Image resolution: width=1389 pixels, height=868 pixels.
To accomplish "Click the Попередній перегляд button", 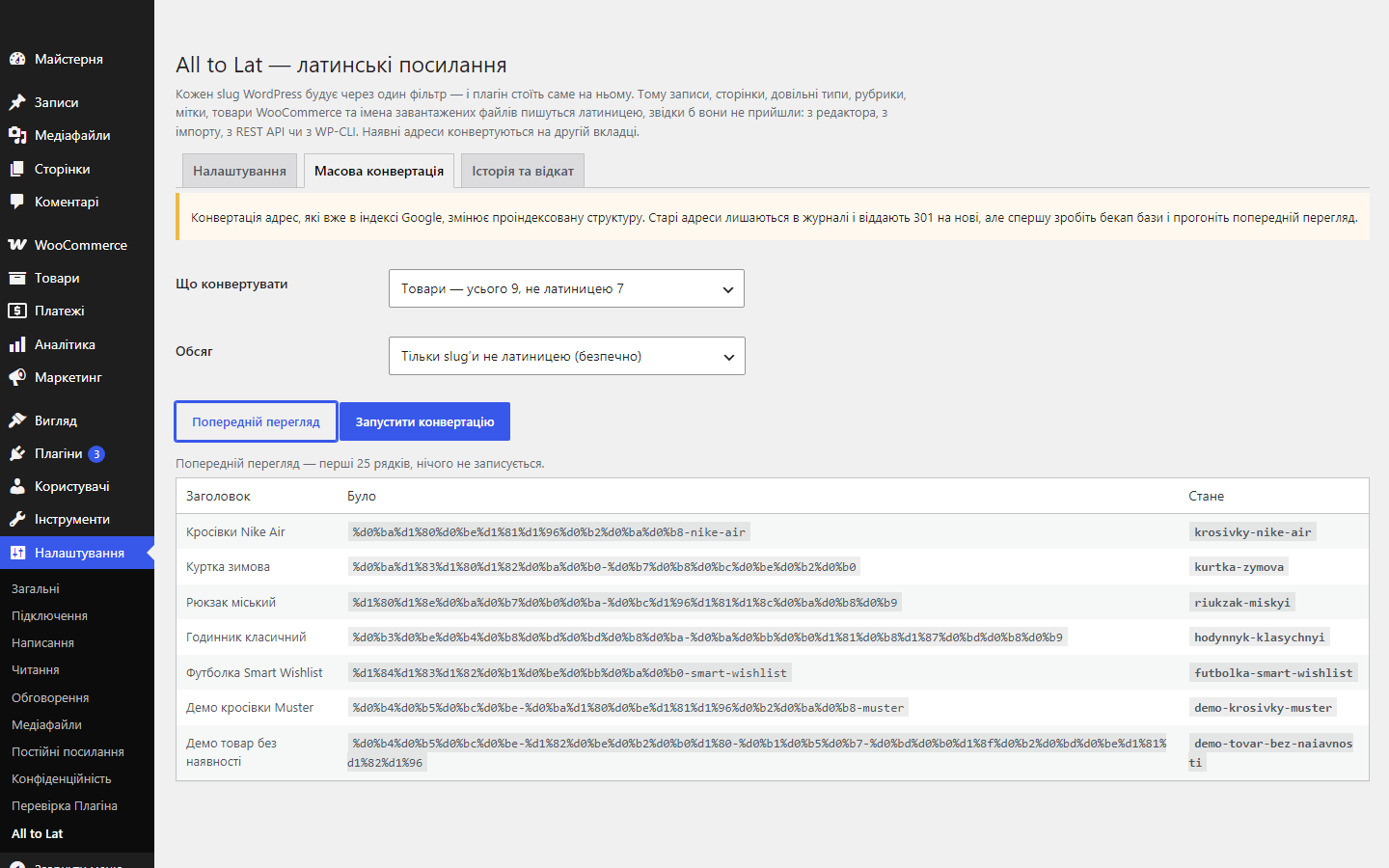I will (x=256, y=421).
